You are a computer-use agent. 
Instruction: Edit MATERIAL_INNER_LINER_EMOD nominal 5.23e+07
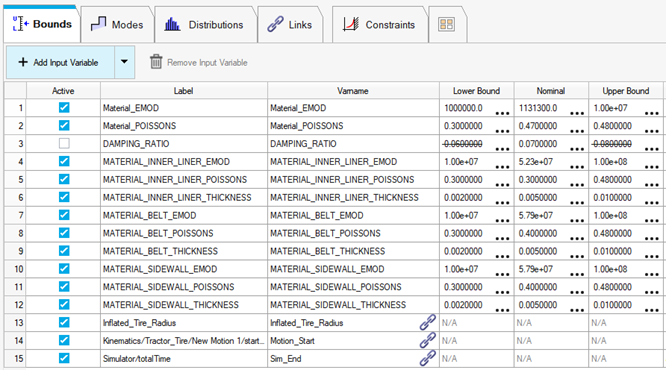pyautogui.click(x=536, y=161)
